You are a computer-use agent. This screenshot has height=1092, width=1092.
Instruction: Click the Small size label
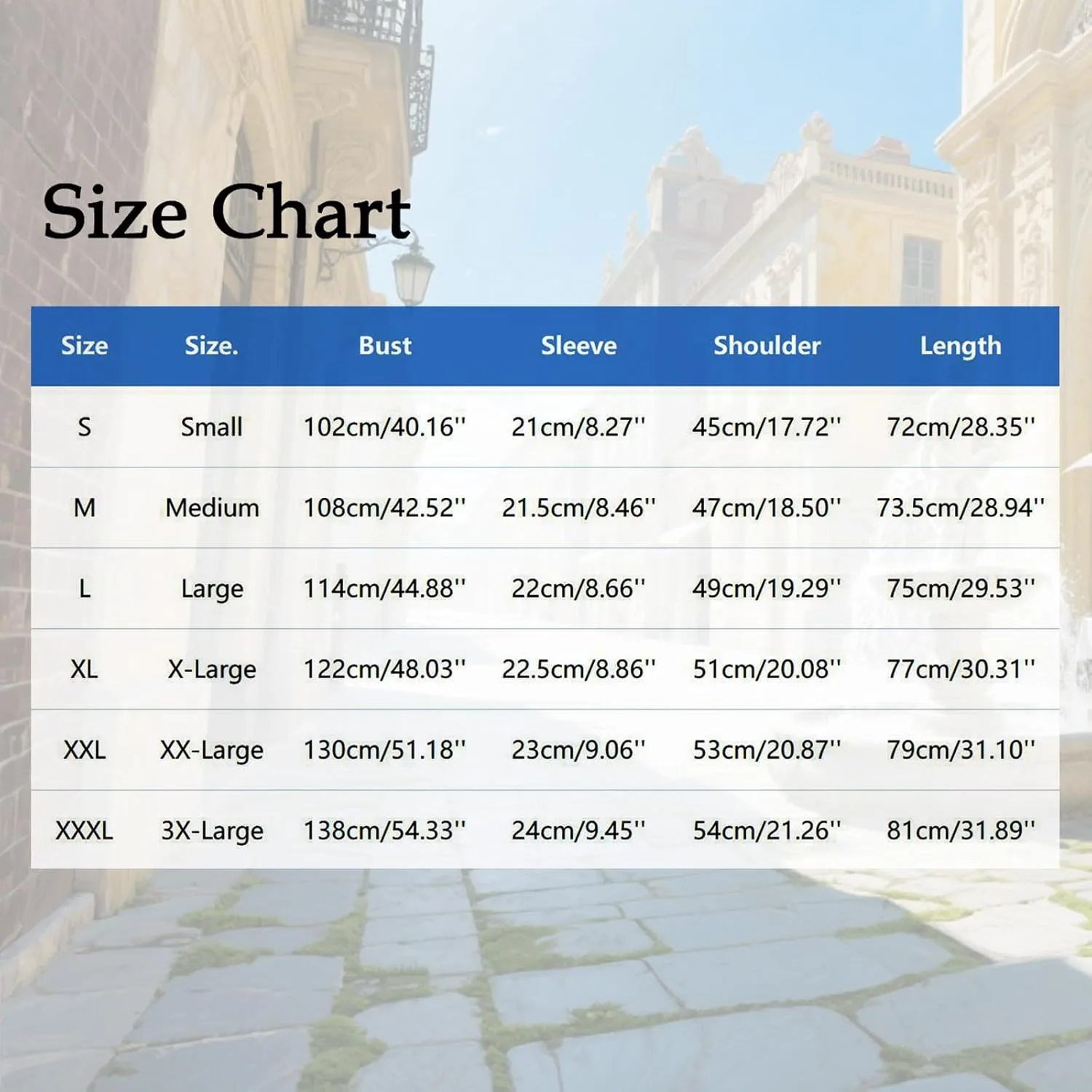pyautogui.click(x=212, y=427)
